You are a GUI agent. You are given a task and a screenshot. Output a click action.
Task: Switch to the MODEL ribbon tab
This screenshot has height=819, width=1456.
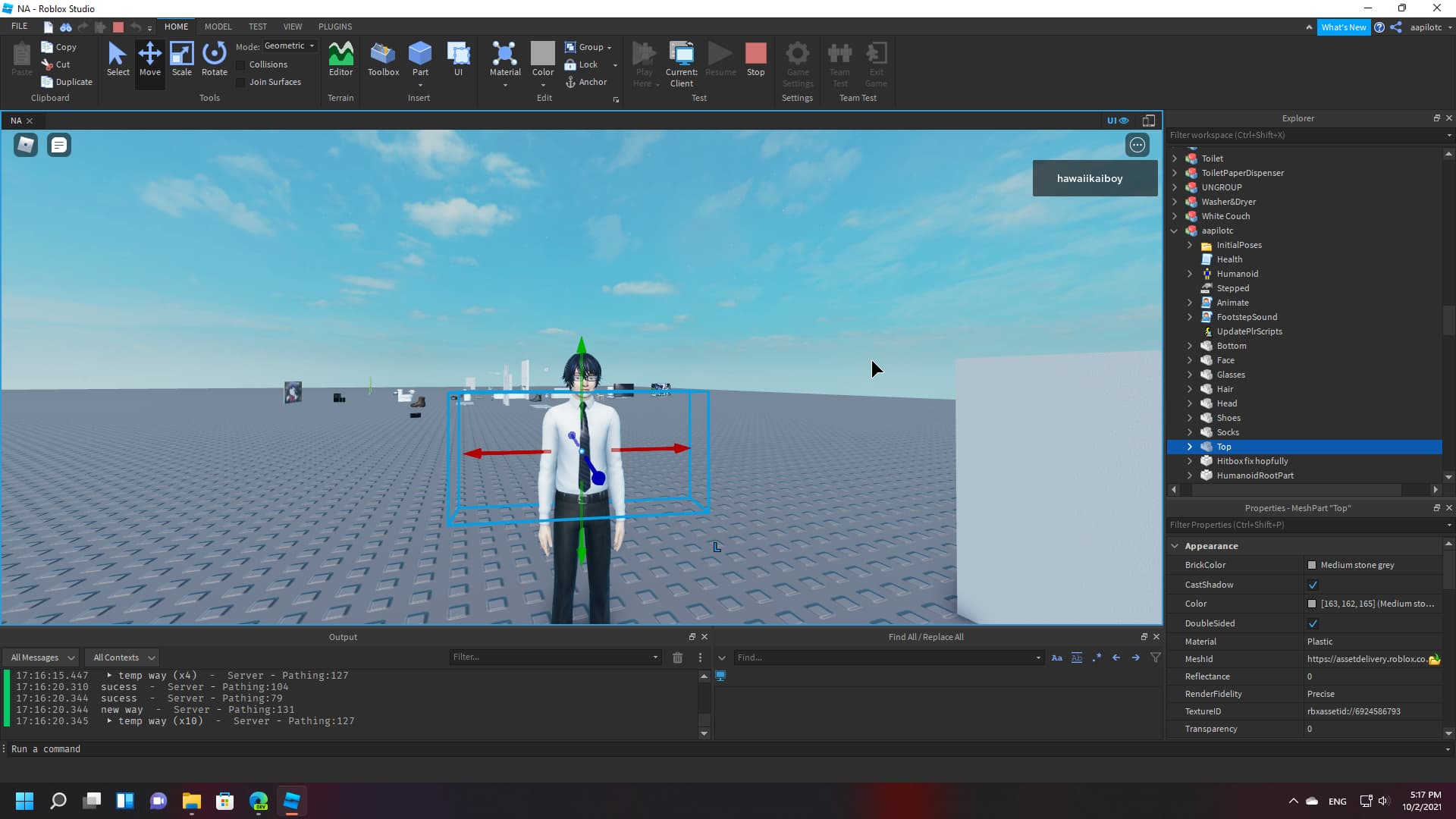point(218,26)
